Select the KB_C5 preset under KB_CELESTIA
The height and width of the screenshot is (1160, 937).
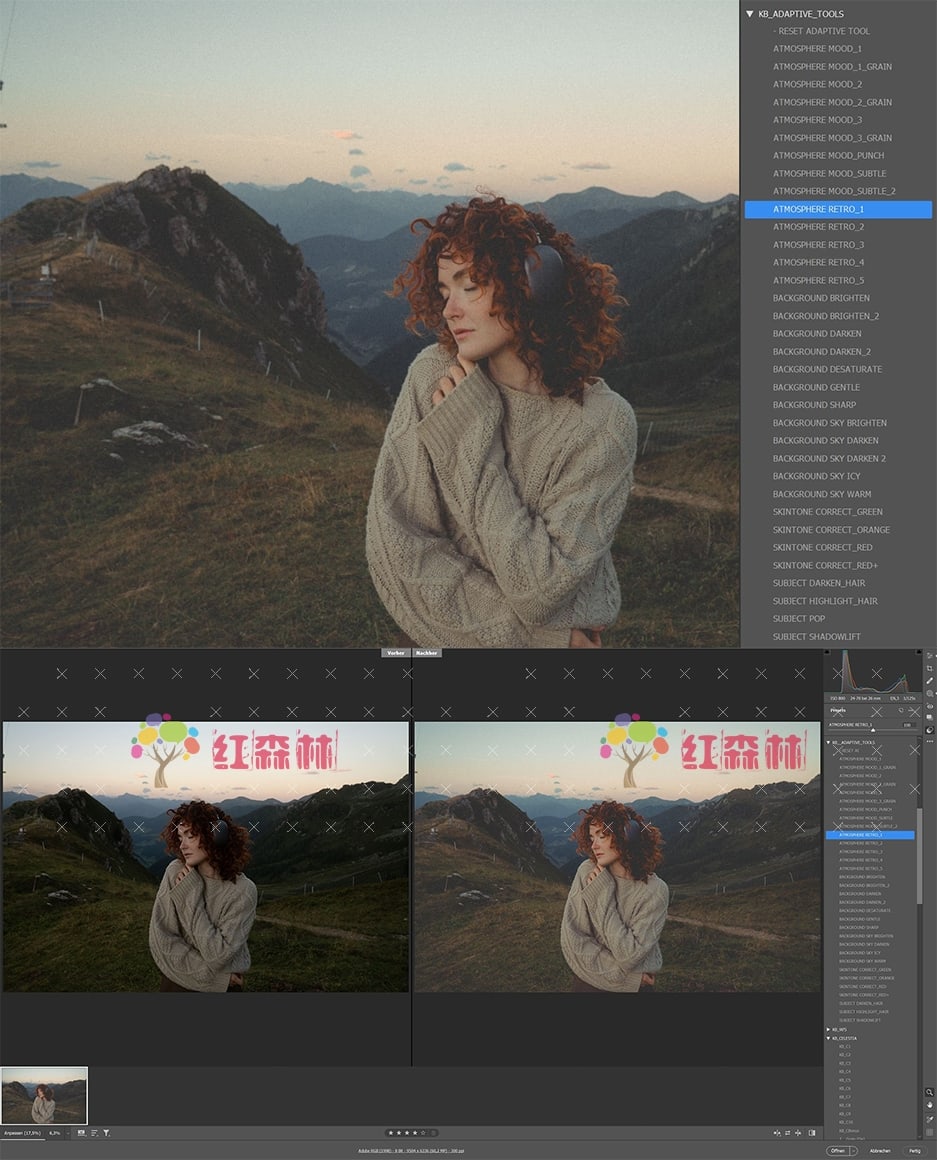[x=845, y=1080]
